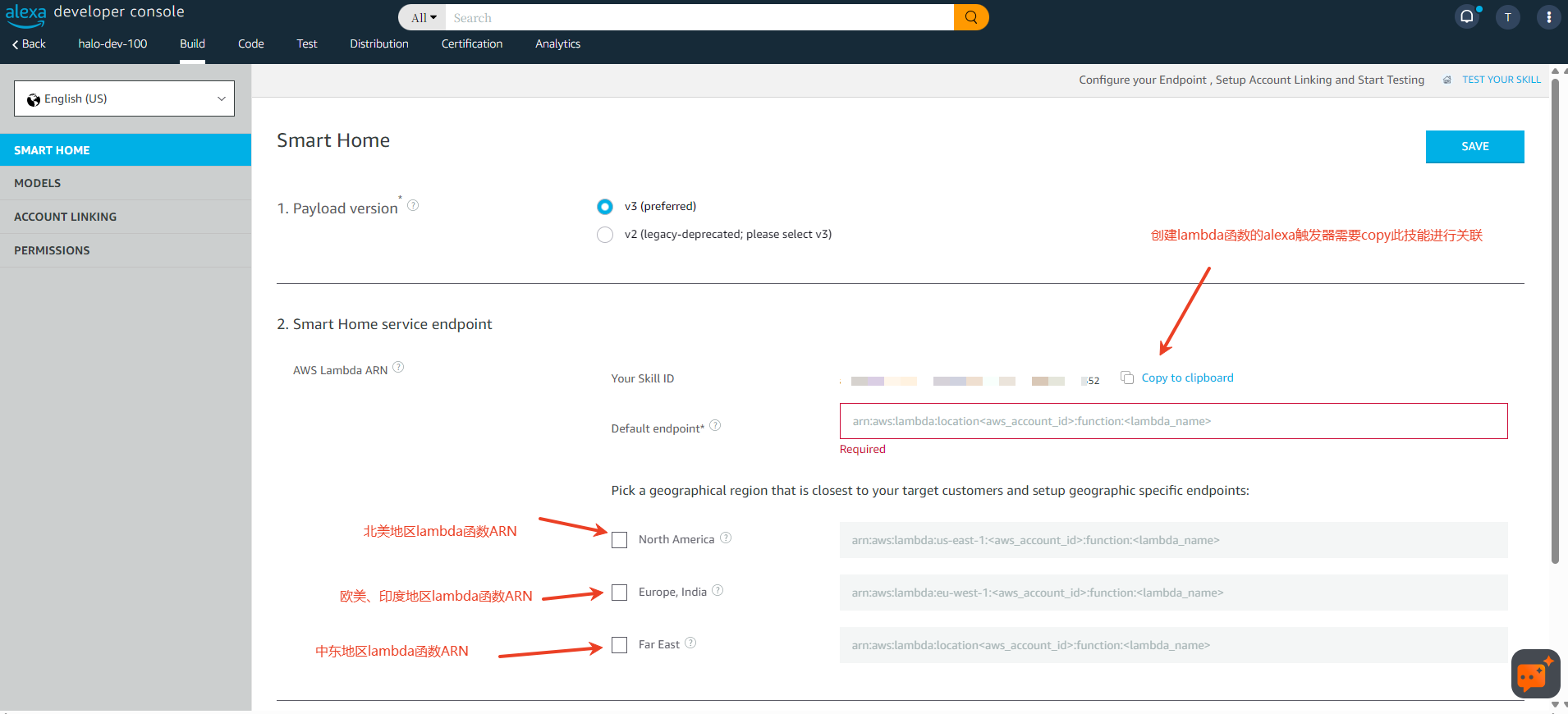This screenshot has height=714, width=1568.
Task: Click the Alexa developer console logo
Action: point(94,14)
